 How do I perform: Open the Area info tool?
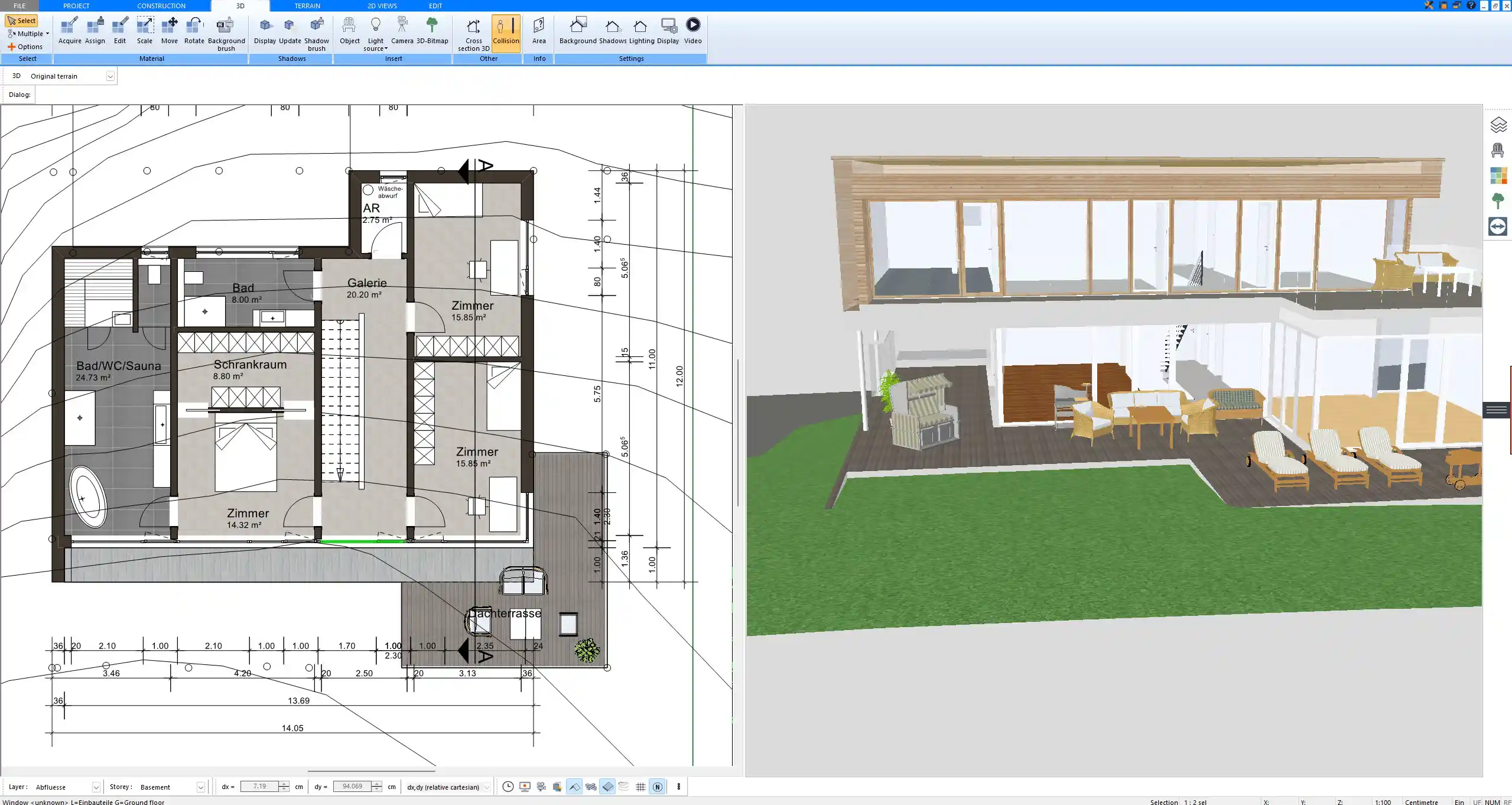click(539, 31)
